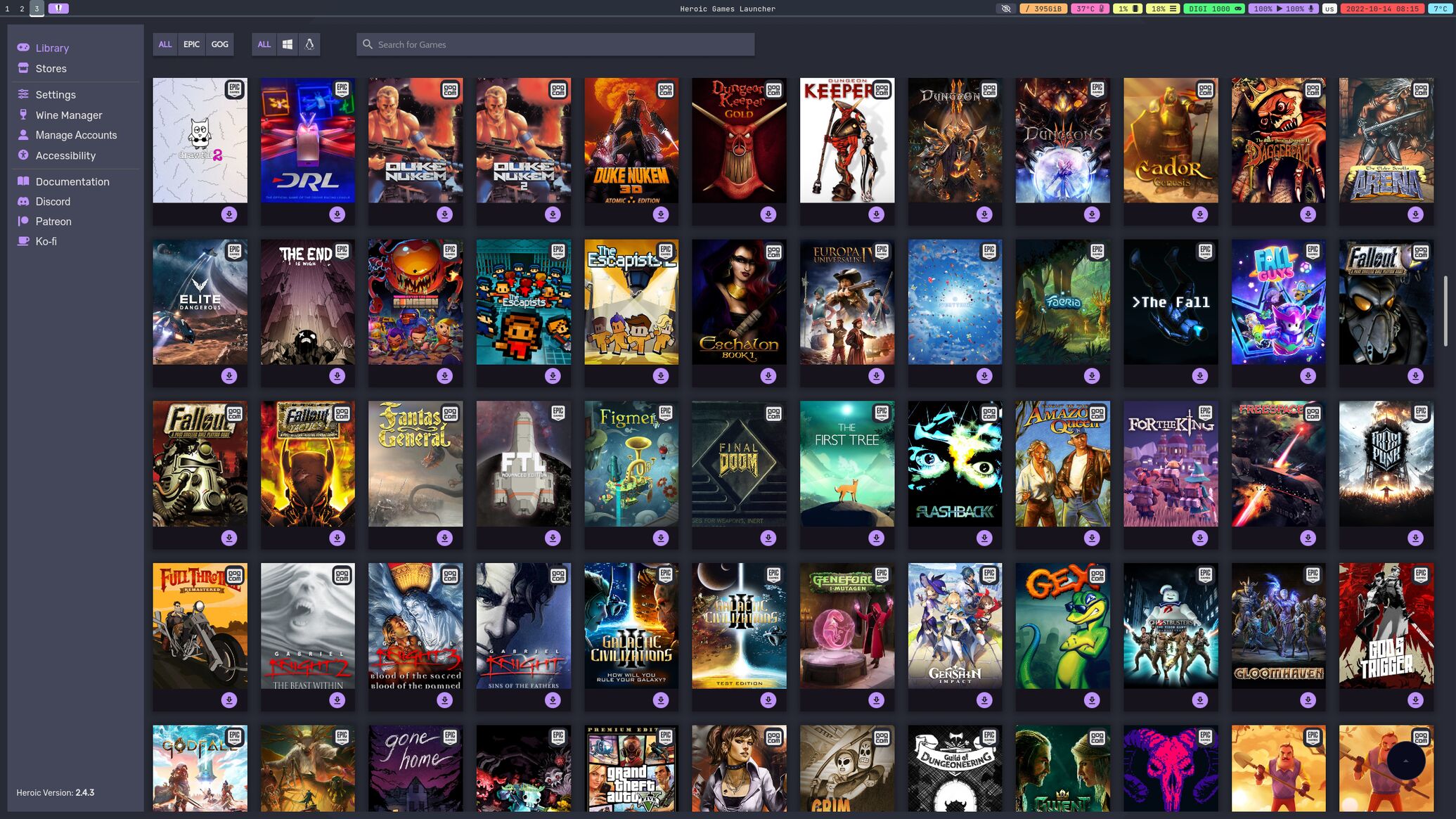
Task: Switch to workspace 2 in top bar
Action: (22, 8)
